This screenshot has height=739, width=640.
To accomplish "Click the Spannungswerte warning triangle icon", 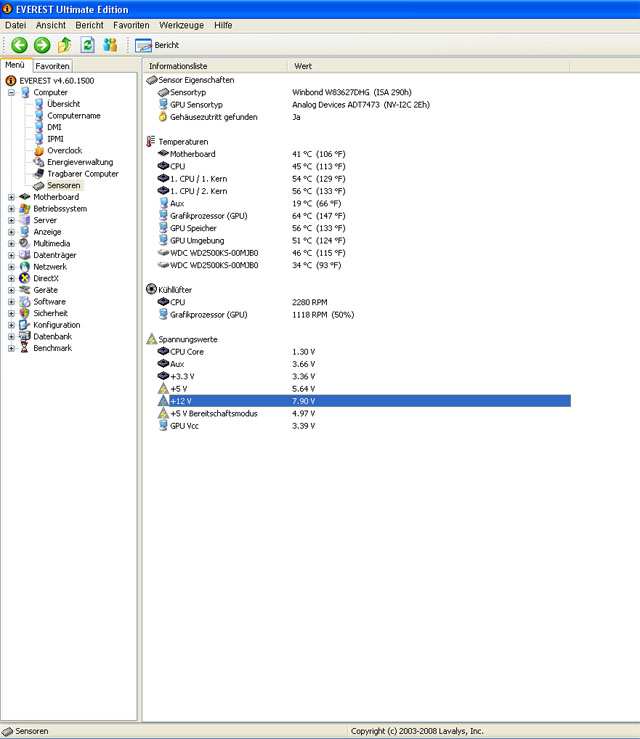I will [x=151, y=339].
